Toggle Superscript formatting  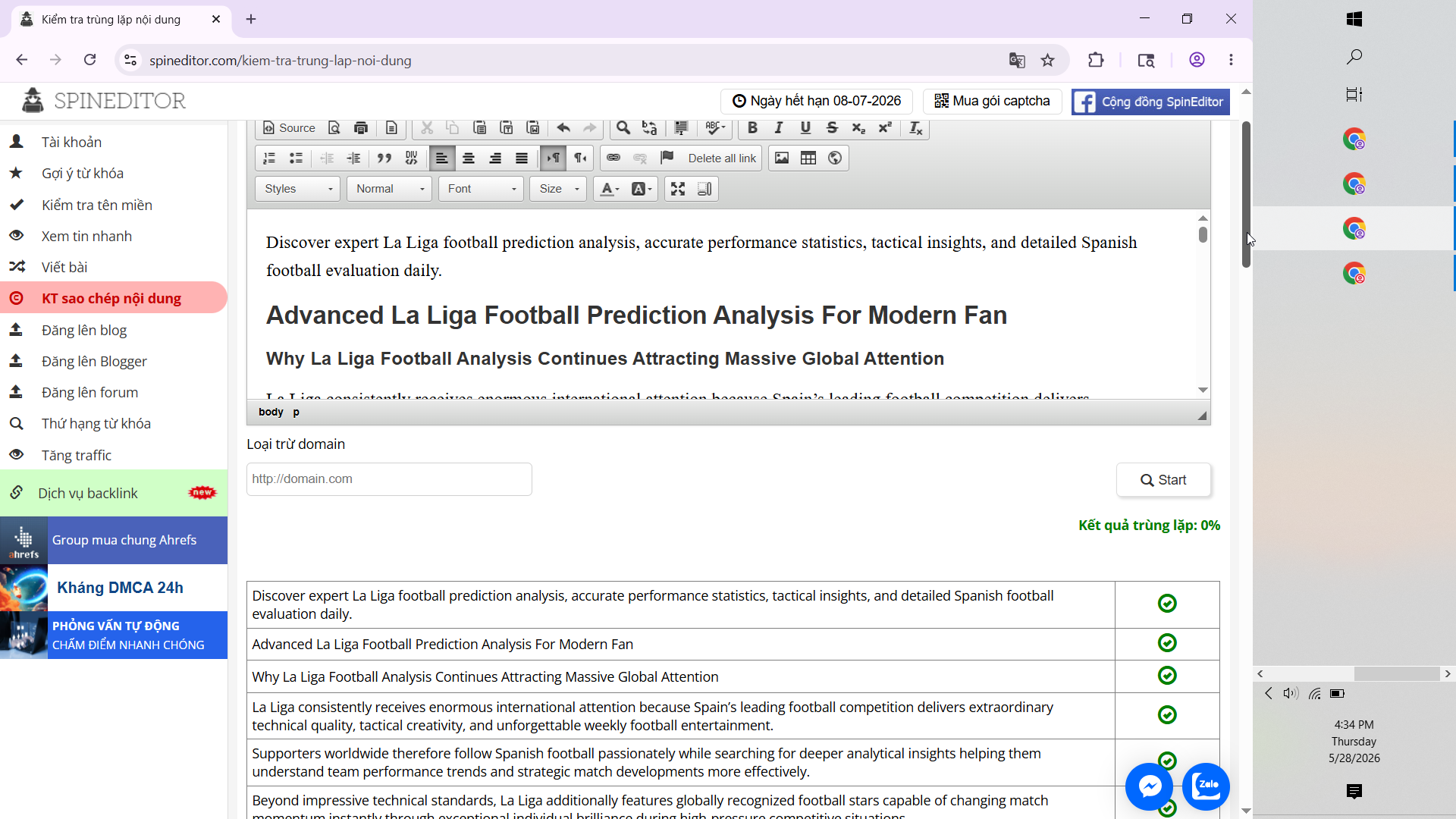[x=885, y=128]
